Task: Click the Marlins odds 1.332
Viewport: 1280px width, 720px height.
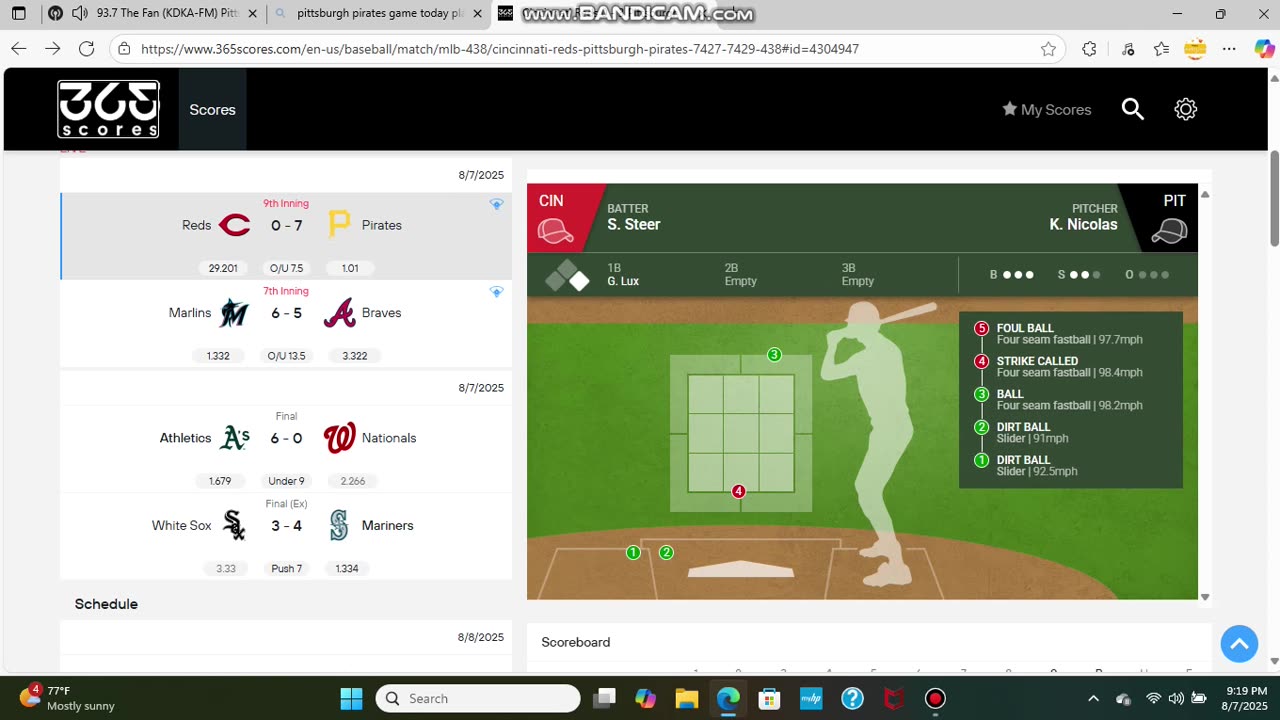Action: (x=218, y=356)
